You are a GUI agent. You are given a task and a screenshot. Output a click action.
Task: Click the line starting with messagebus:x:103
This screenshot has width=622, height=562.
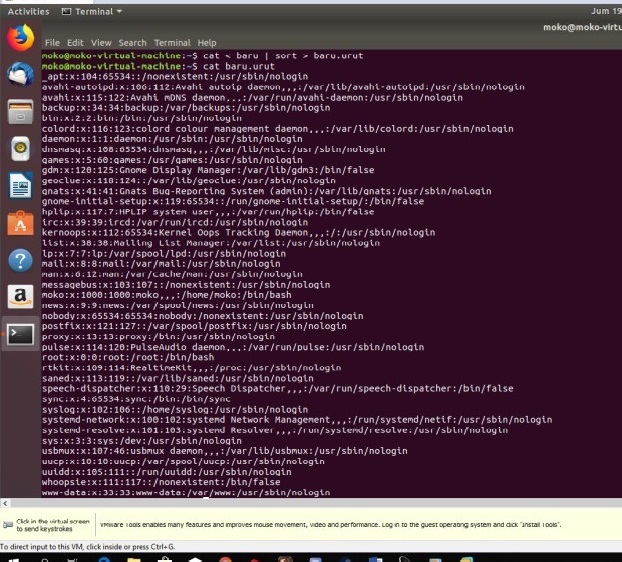(x=186, y=285)
